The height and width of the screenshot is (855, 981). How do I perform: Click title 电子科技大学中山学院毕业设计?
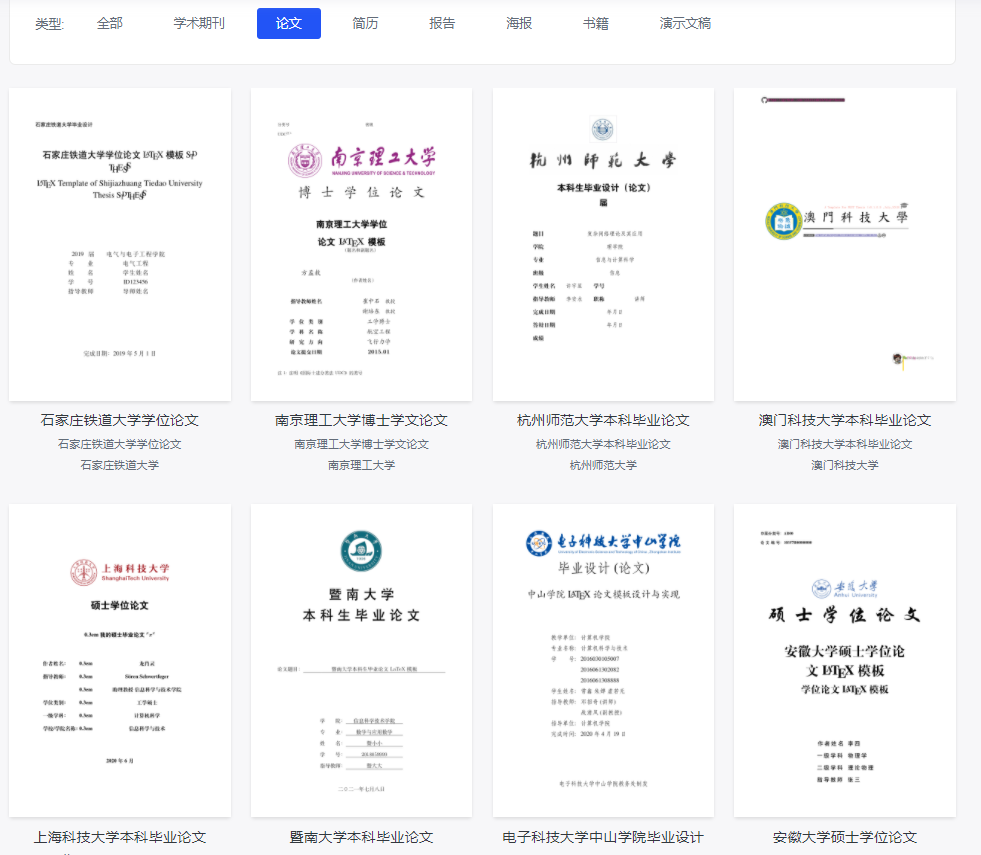point(603,837)
